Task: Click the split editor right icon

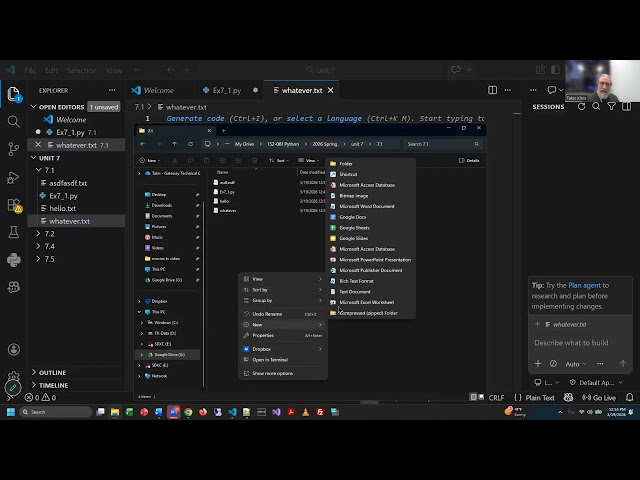Action: 492,90
